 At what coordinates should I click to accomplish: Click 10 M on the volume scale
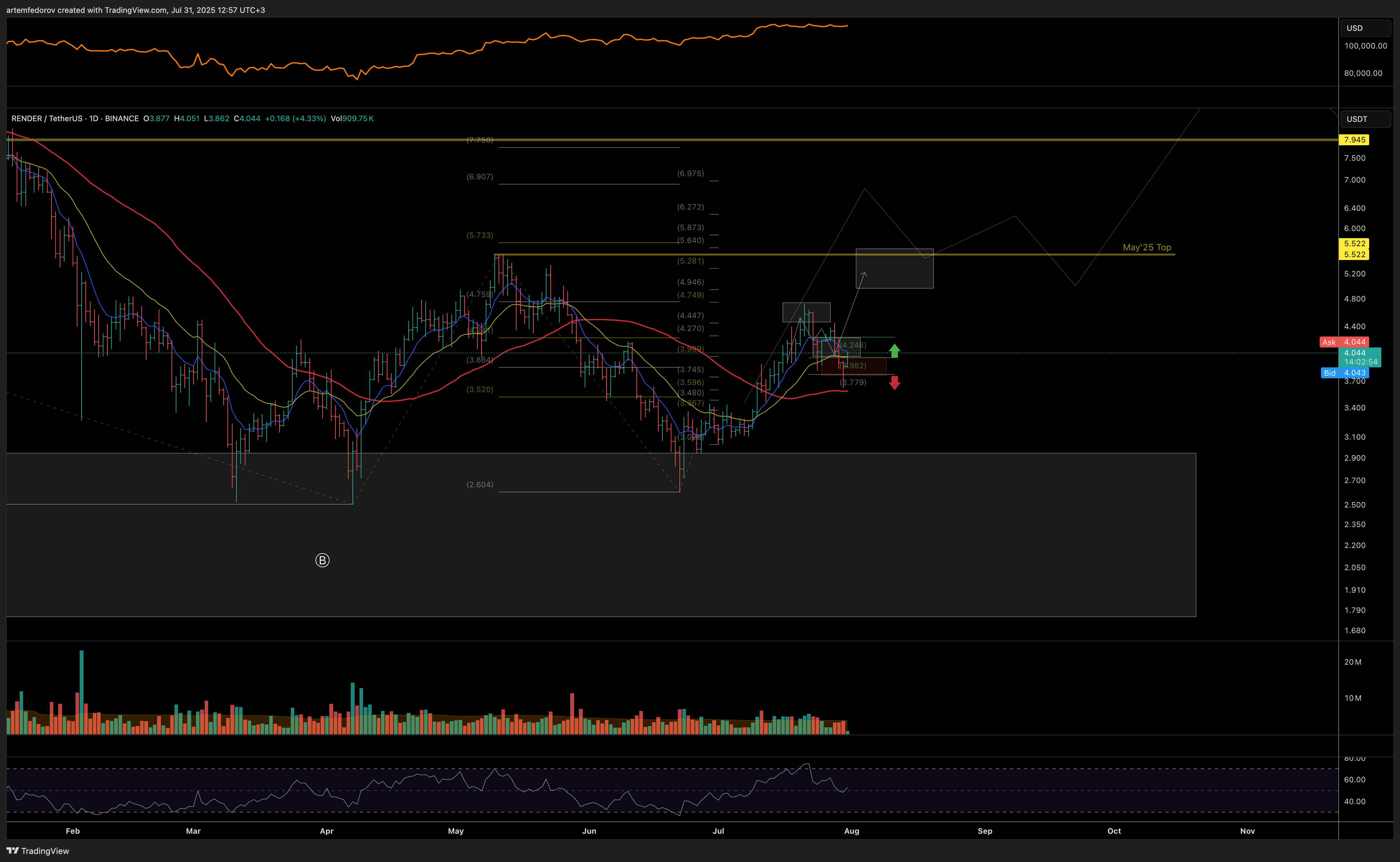coord(1353,698)
